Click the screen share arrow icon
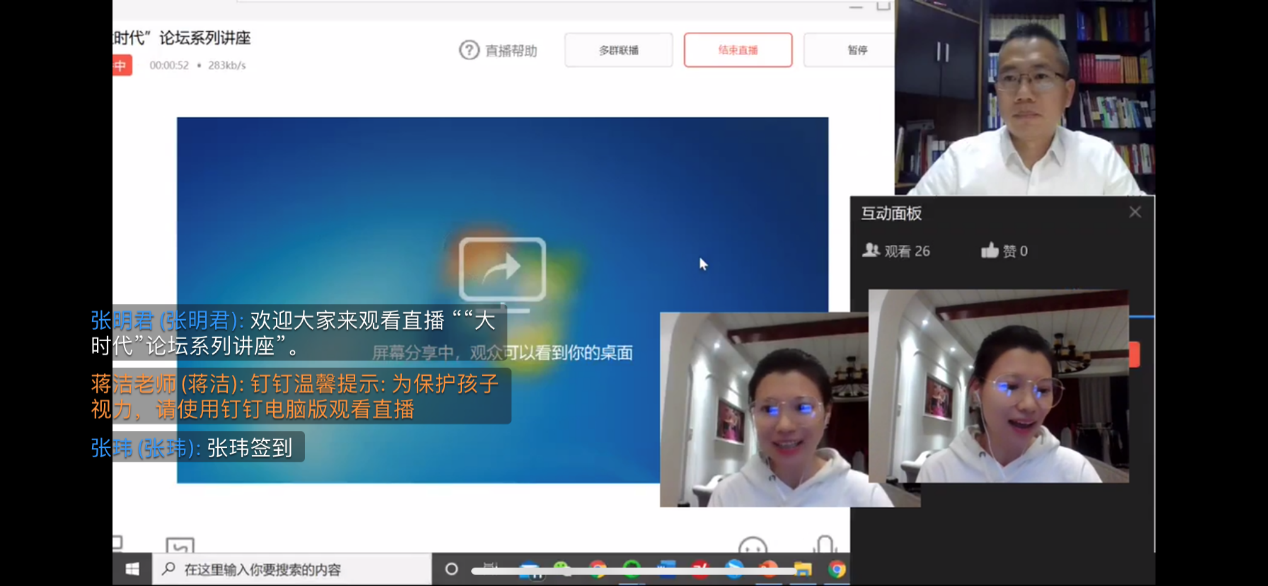This screenshot has height=586, width=1268. [x=502, y=269]
